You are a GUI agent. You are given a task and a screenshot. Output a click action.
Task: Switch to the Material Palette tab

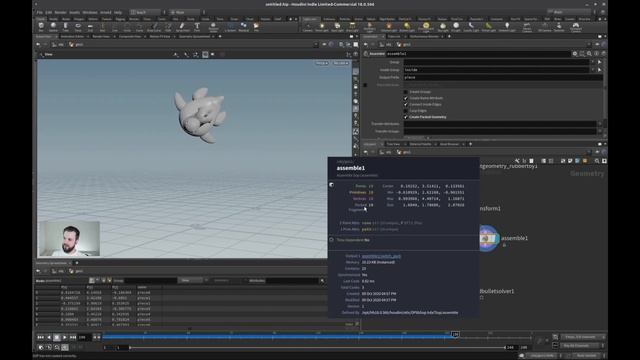(x=420, y=144)
